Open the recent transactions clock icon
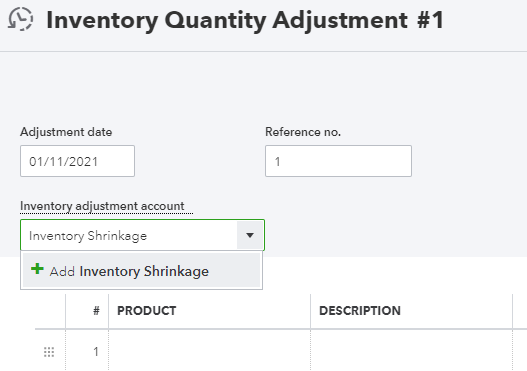The image size is (527, 371). [x=21, y=19]
